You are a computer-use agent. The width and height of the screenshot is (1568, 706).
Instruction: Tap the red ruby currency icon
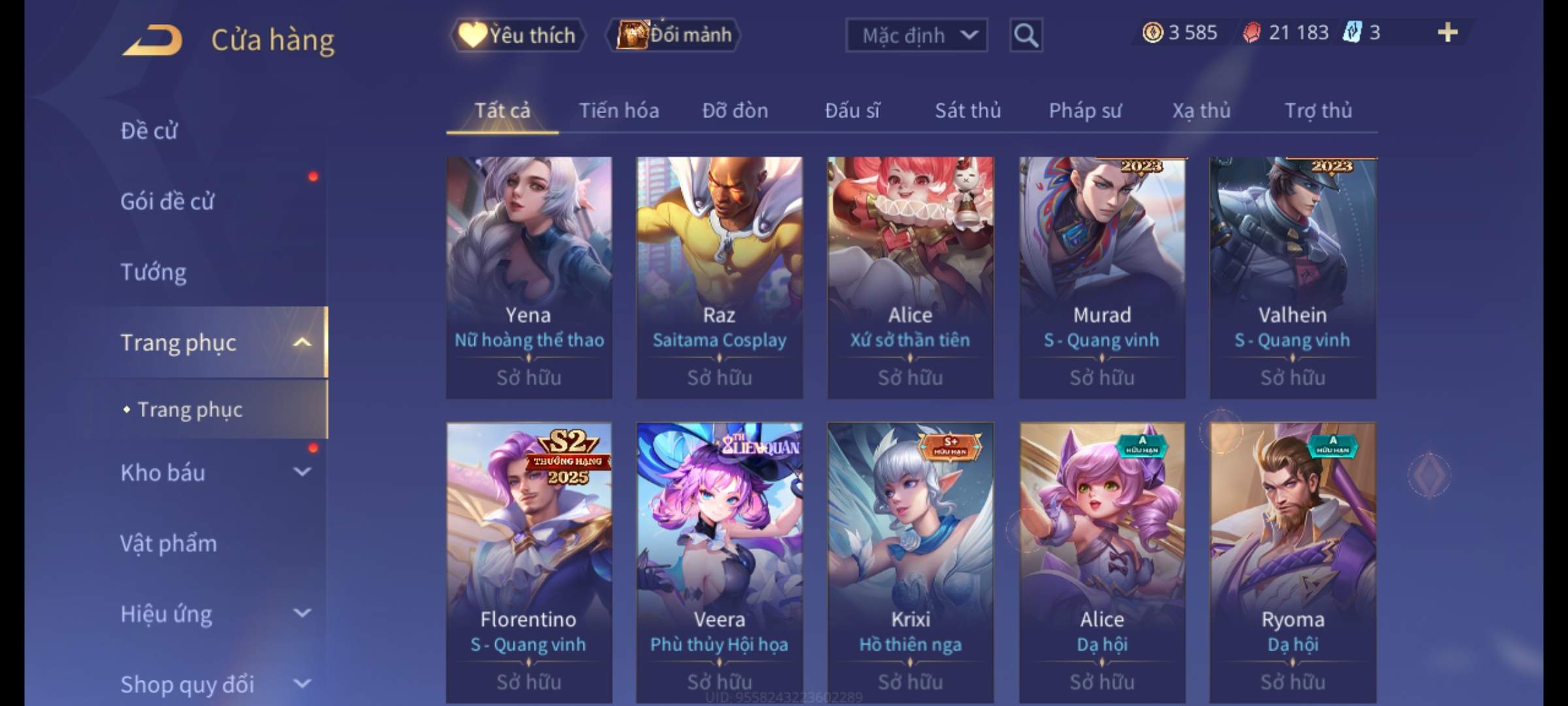pos(1251,33)
